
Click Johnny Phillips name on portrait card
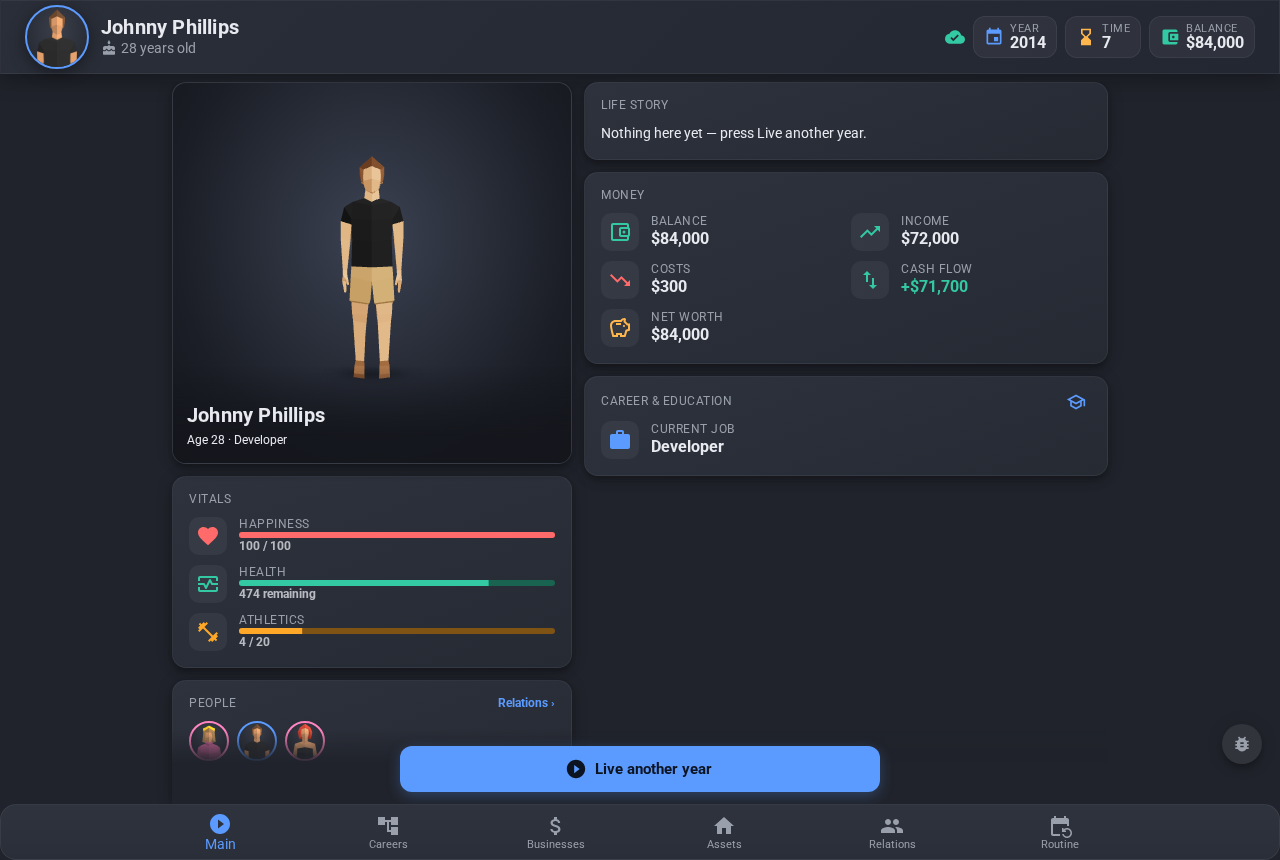tap(256, 415)
